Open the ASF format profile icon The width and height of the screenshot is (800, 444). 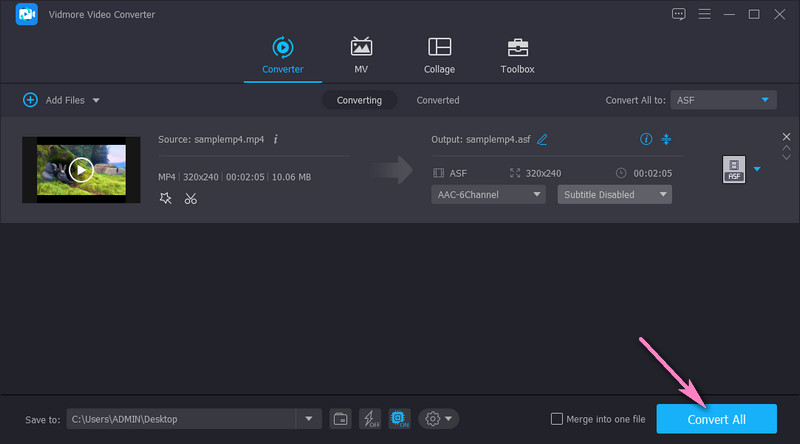tap(733, 170)
